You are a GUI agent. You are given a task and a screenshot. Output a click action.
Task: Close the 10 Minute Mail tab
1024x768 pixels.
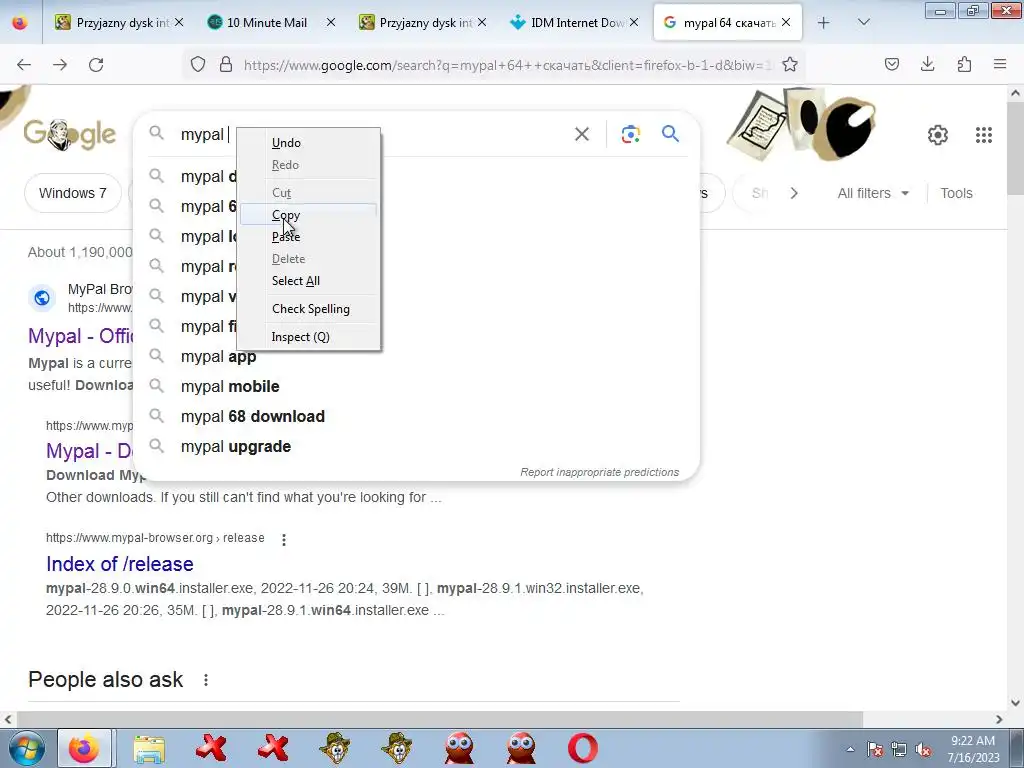coord(331,23)
